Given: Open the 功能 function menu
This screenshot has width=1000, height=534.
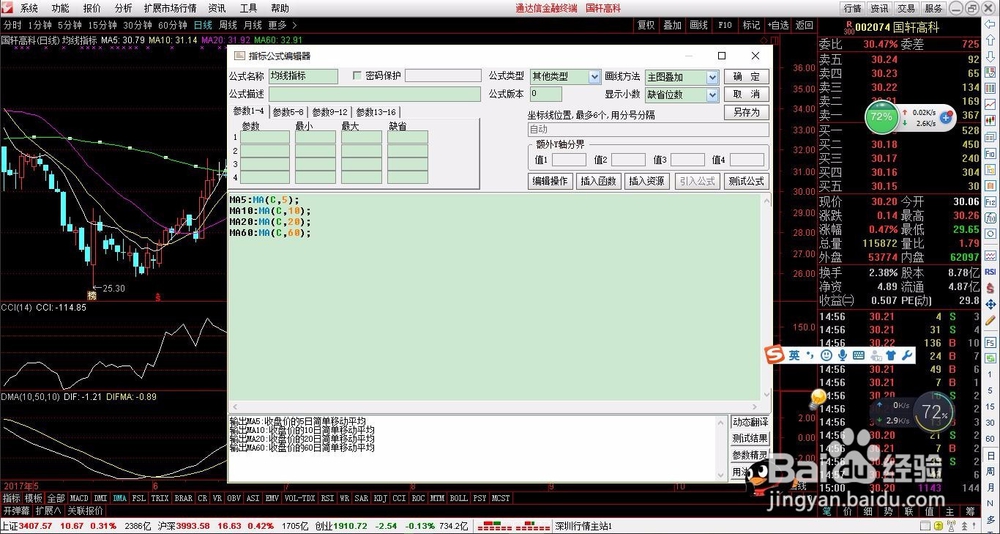Looking at the screenshot, I should click(61, 8).
